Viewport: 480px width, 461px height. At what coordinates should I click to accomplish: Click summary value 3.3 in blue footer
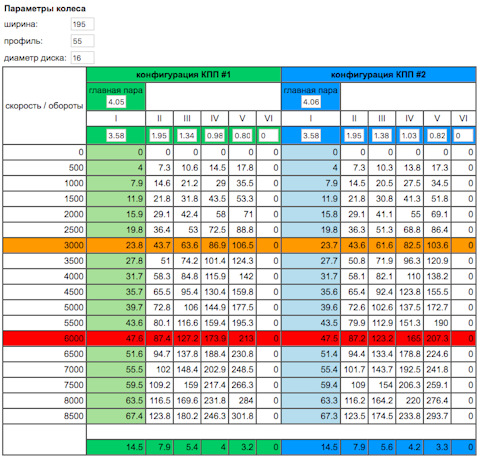tap(437, 447)
